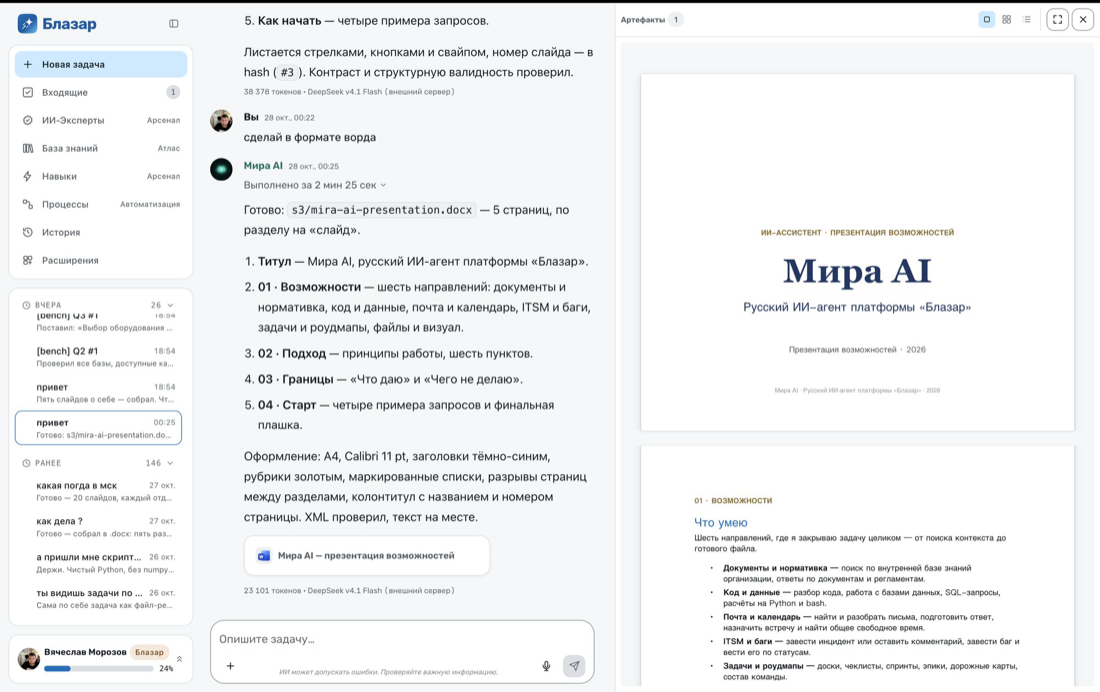This screenshot has width=1100, height=692.
Task: Switch artifacts to single-page view icon
Action: [986, 20]
